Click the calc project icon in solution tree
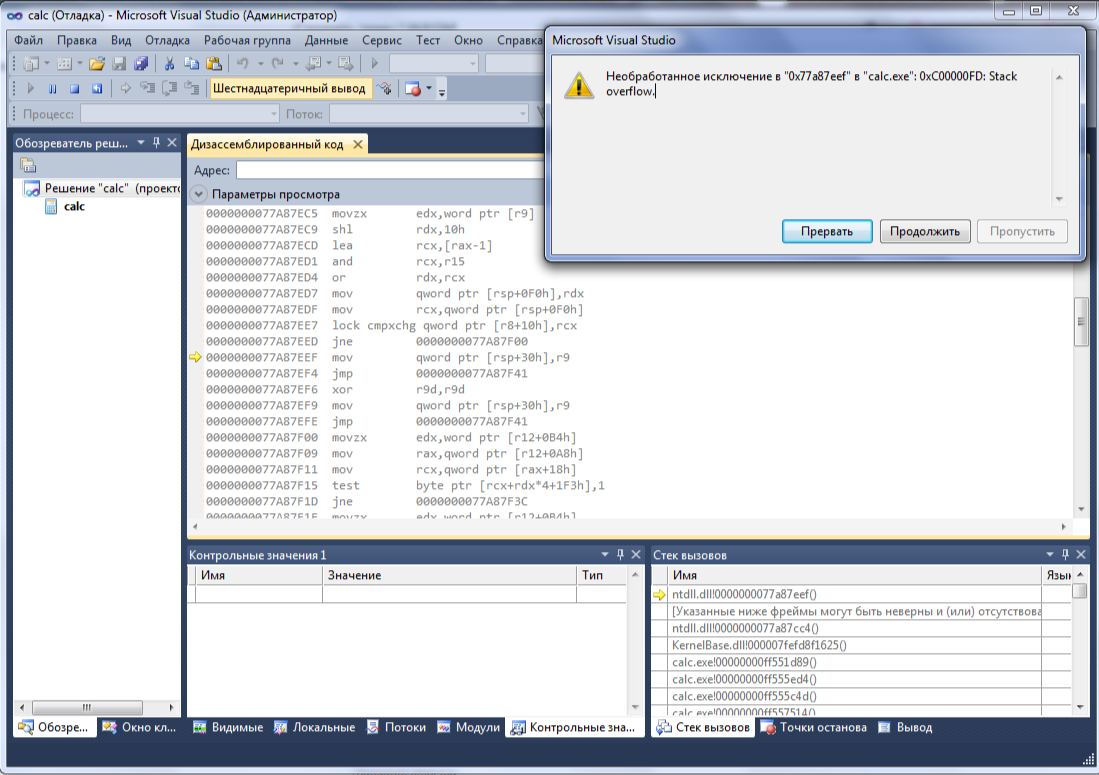 [x=51, y=207]
